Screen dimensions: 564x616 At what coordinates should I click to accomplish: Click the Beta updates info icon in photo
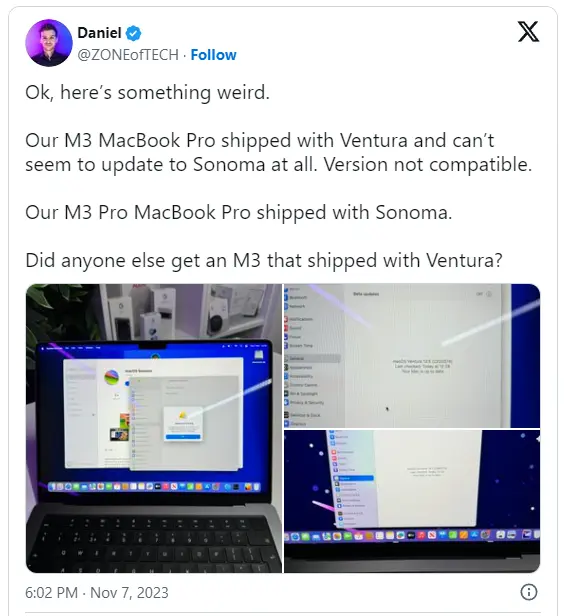pos(489,294)
